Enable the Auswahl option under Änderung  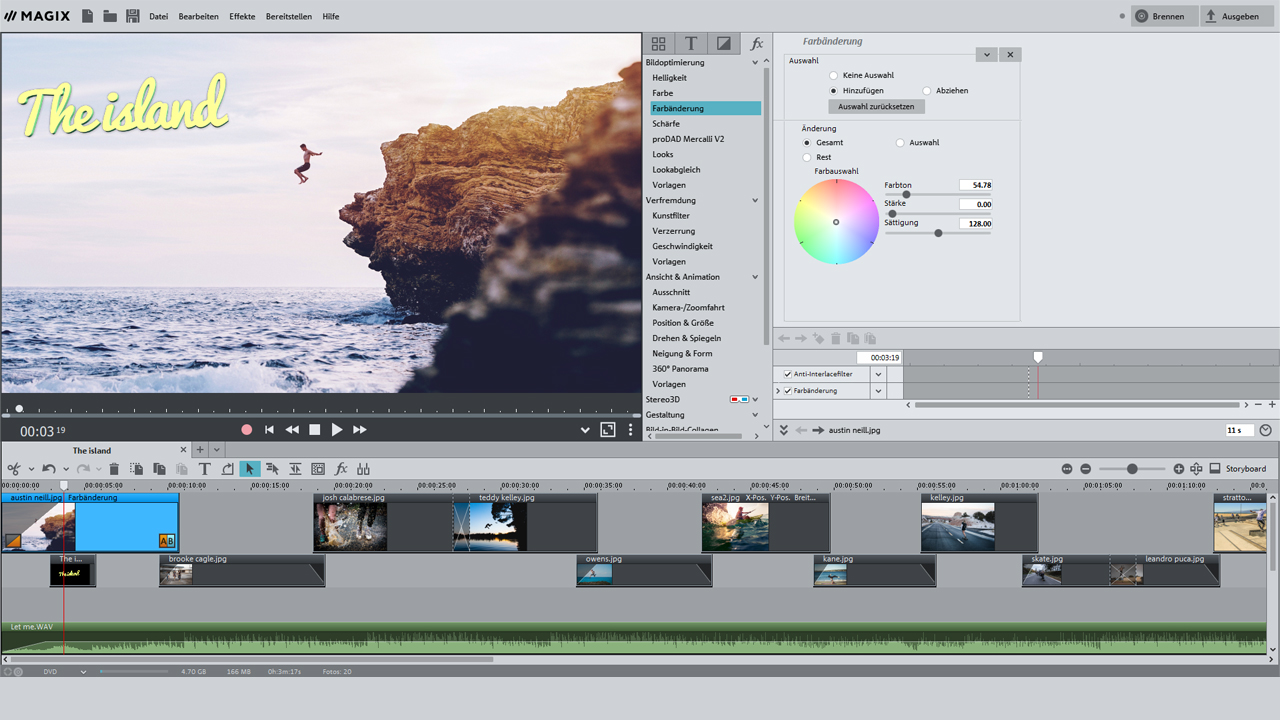click(900, 142)
